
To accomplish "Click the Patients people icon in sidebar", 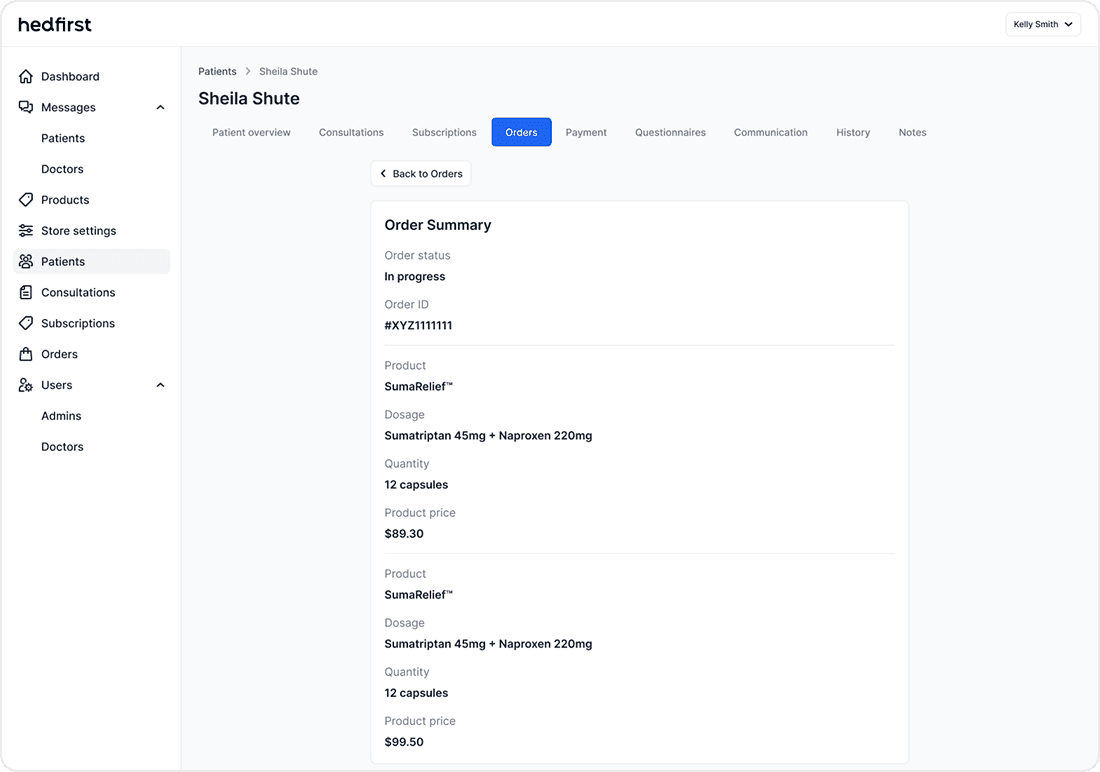I will point(26,262).
